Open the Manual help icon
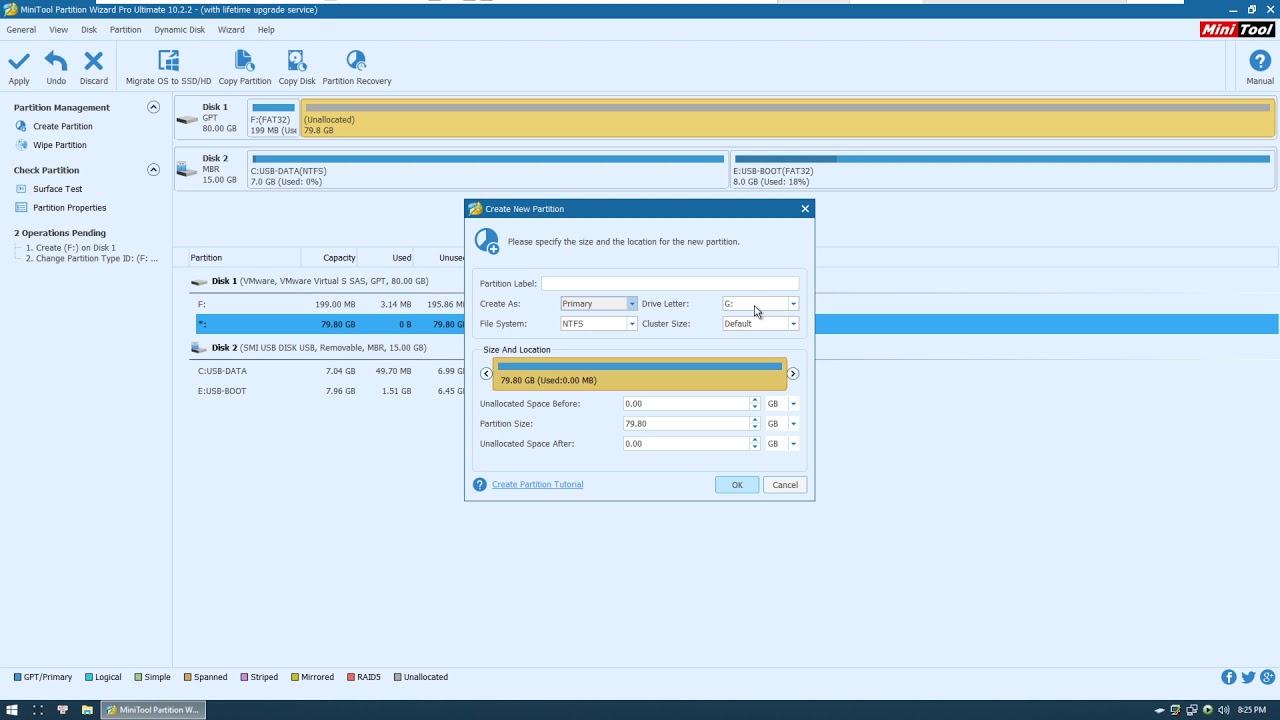Screen dimensions: 1280x720 coord(1260,61)
